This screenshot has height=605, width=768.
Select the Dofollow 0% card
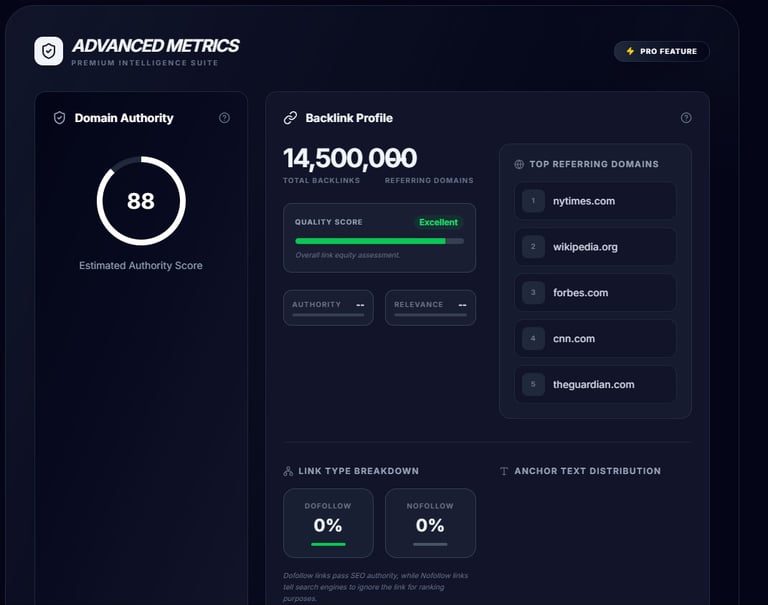pyautogui.click(x=328, y=523)
